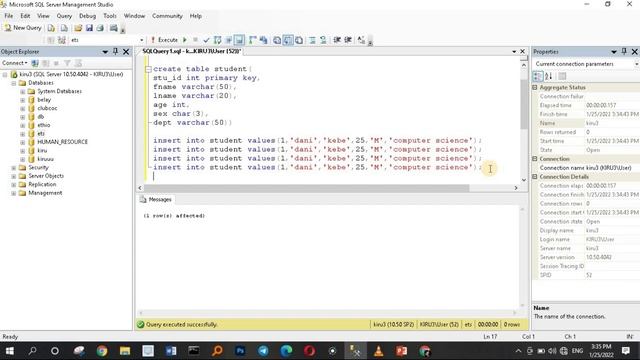The image size is (640, 360).
Task: Open the Community menu
Action: 167,16
